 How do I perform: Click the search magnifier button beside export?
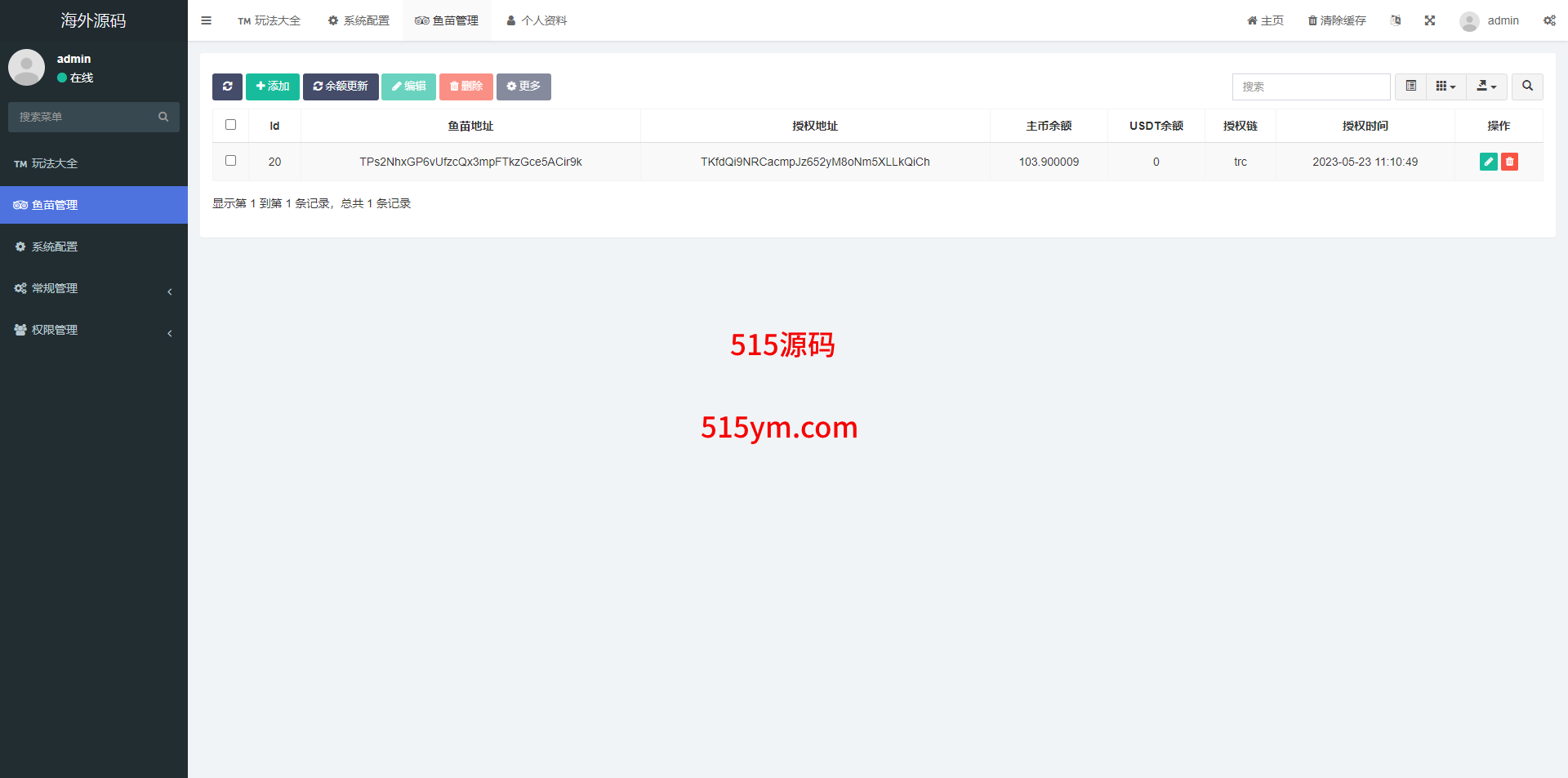click(1527, 87)
